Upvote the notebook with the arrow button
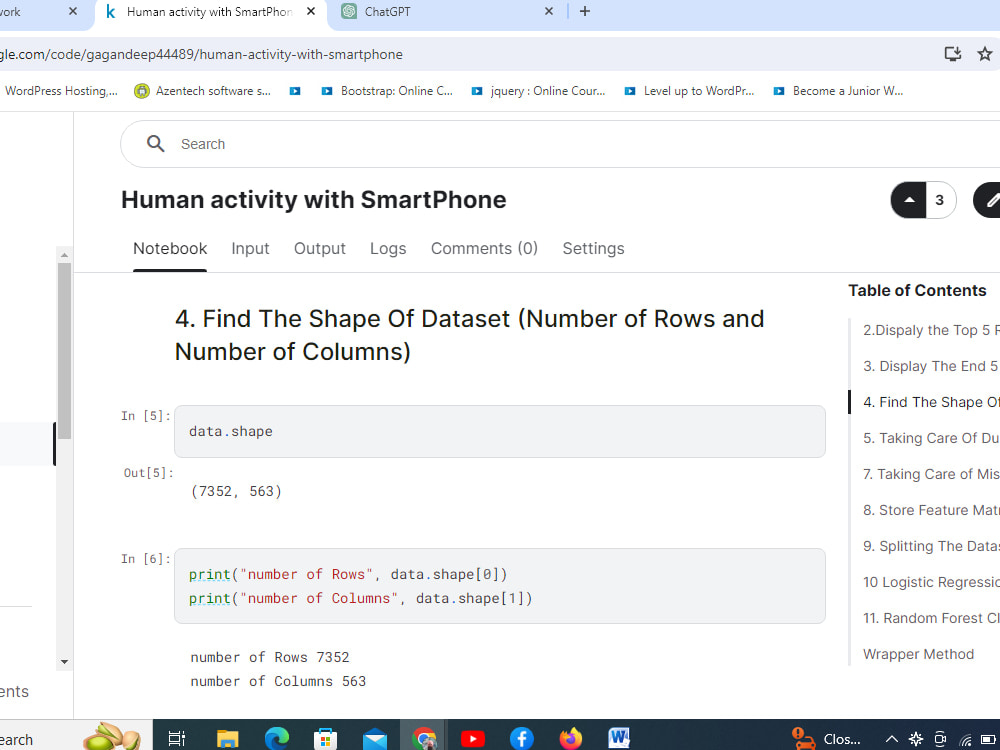 tap(909, 200)
